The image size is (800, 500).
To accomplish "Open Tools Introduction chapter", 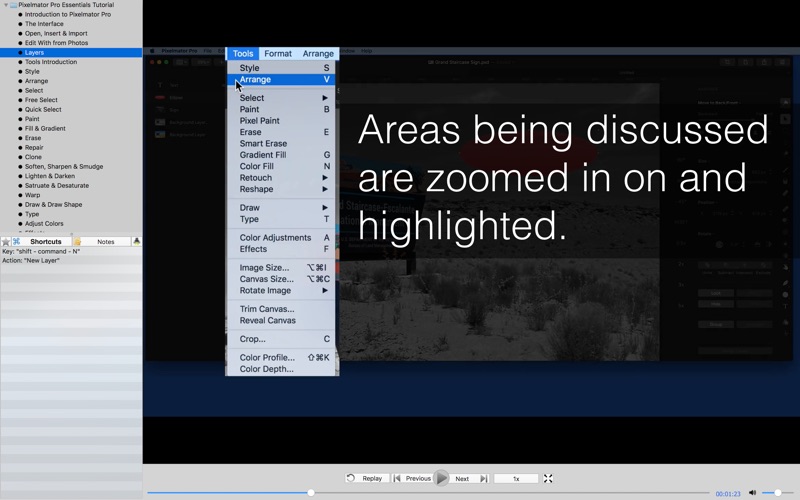I will tap(51, 62).
